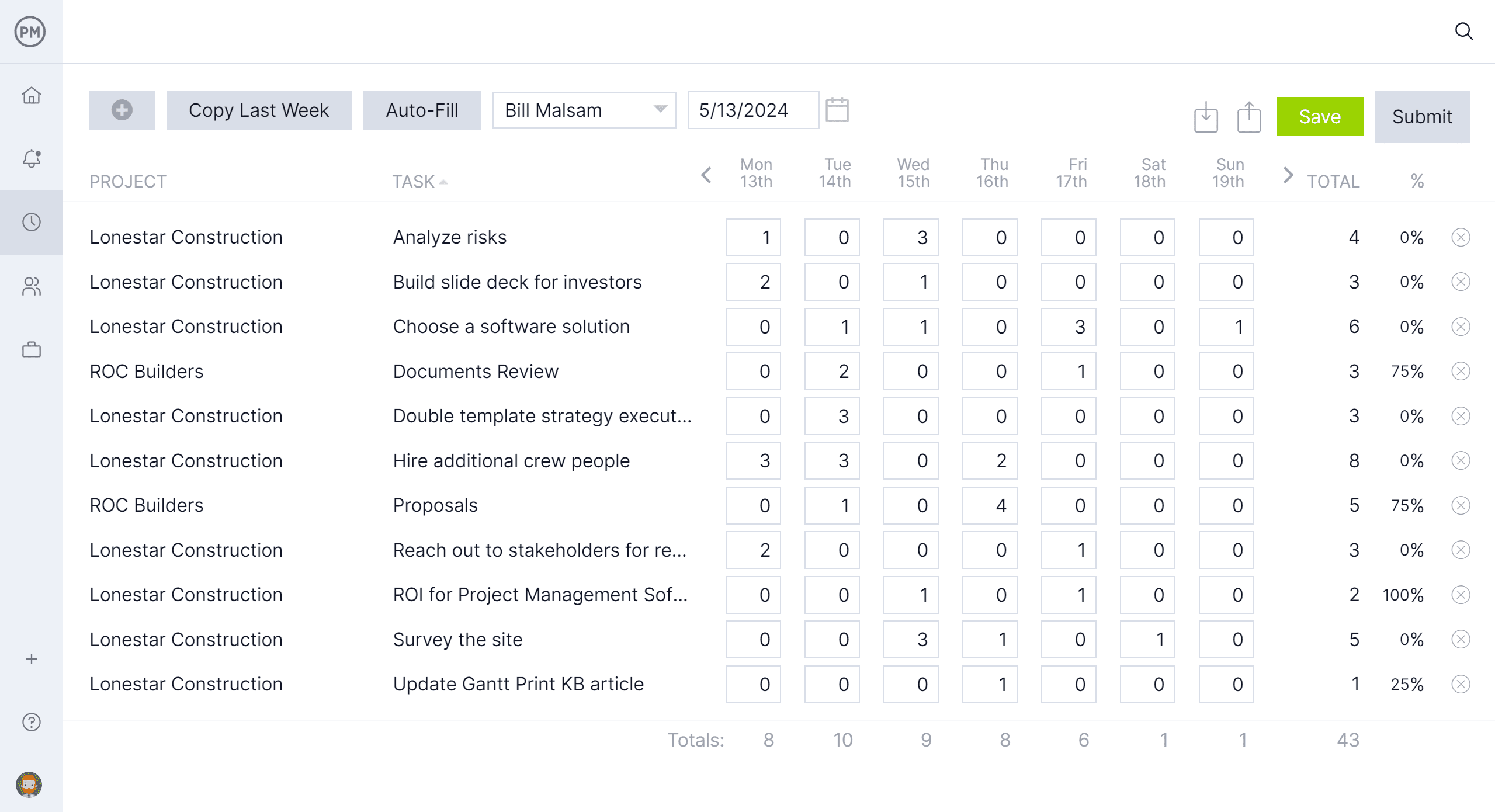Remove the Analyze risks row
The height and width of the screenshot is (812, 1495).
click(1461, 237)
